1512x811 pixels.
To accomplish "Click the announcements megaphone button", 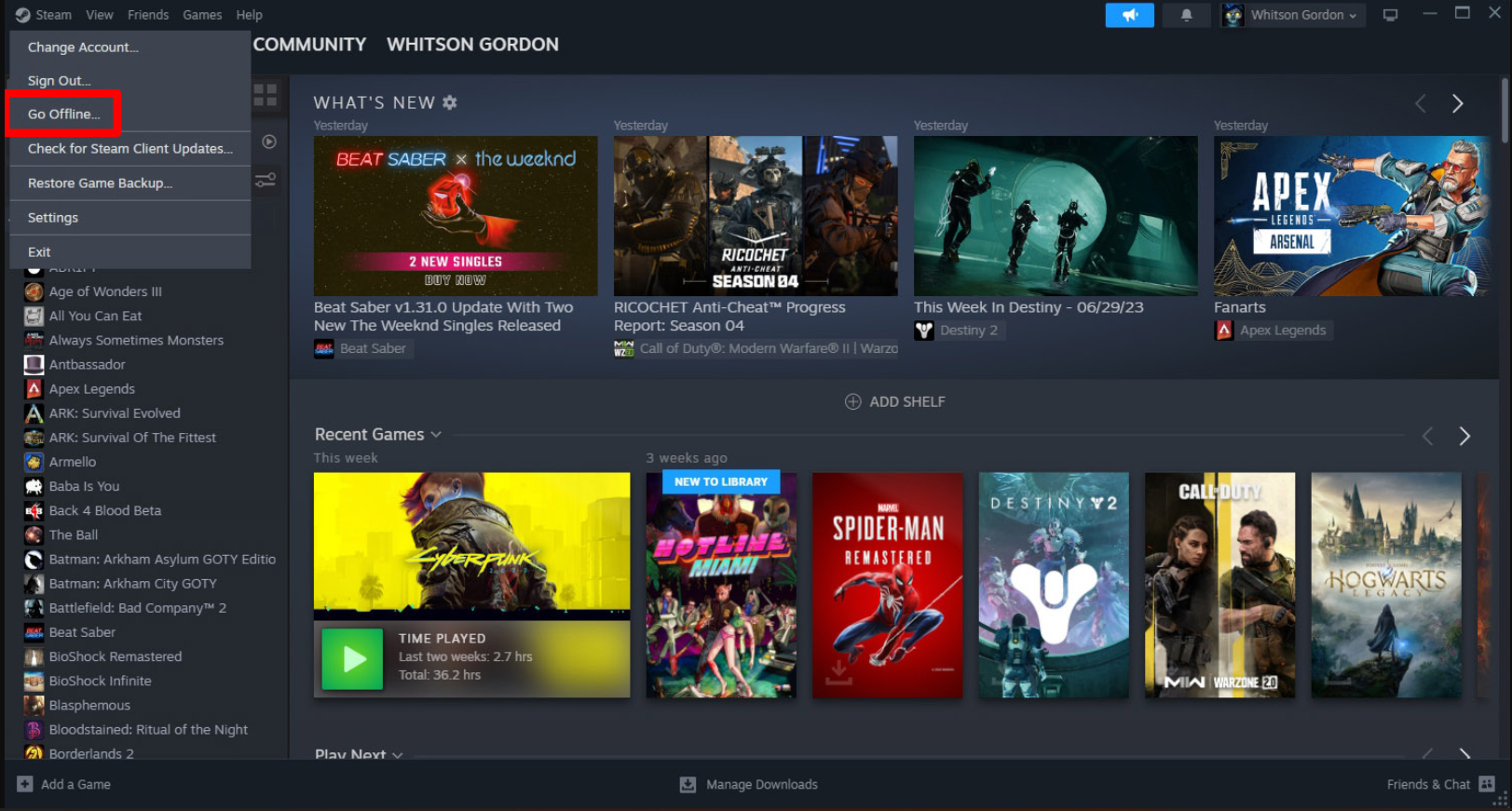I will click(1129, 15).
